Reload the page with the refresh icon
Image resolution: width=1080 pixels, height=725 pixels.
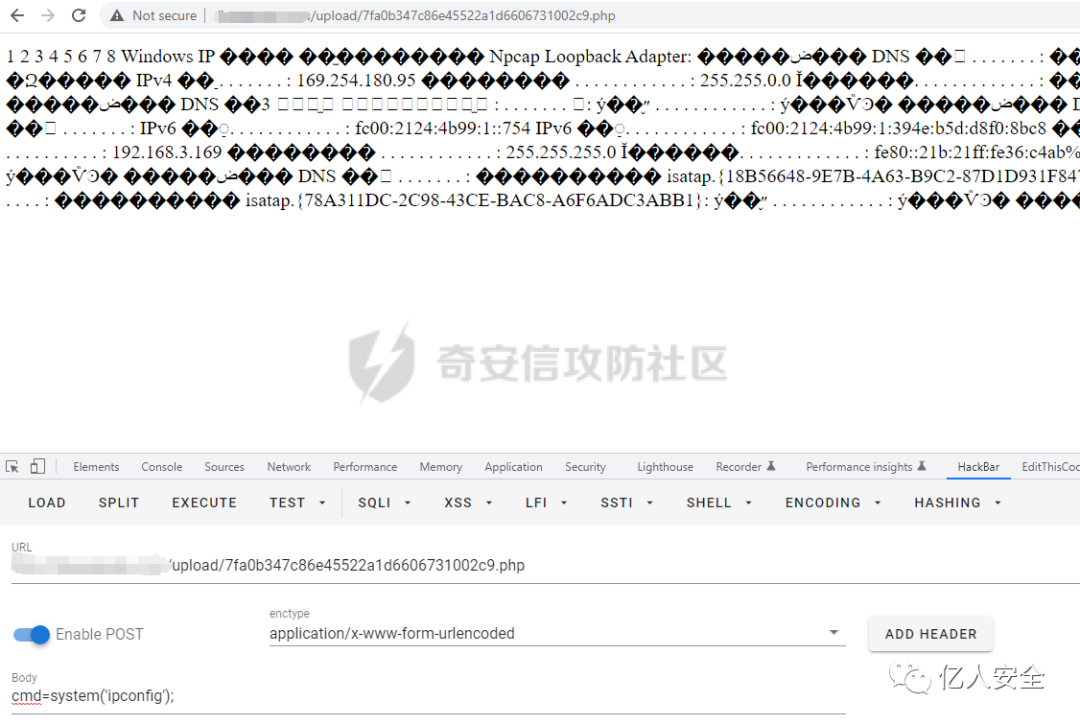tap(79, 15)
